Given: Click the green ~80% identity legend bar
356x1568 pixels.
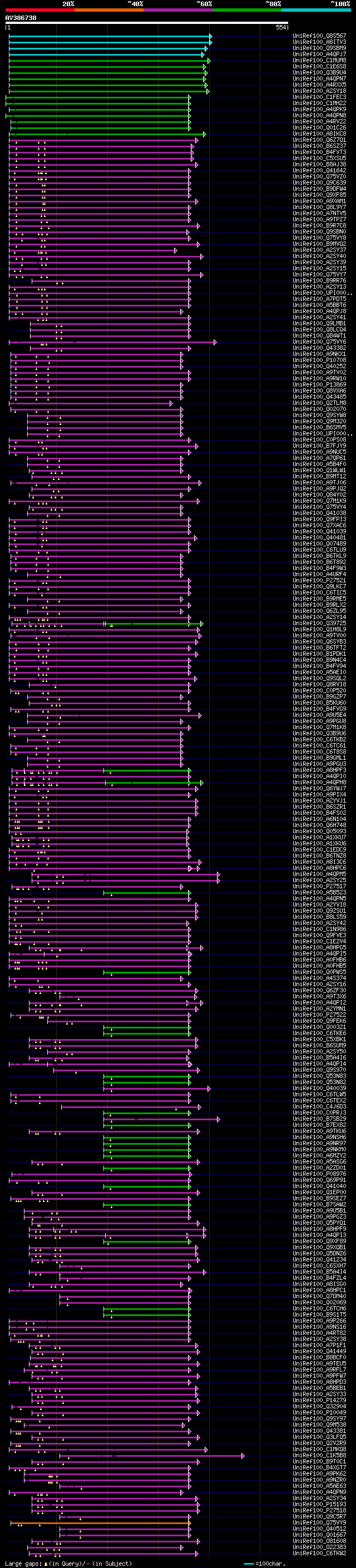Looking at the screenshot, I should pyautogui.click(x=247, y=10).
